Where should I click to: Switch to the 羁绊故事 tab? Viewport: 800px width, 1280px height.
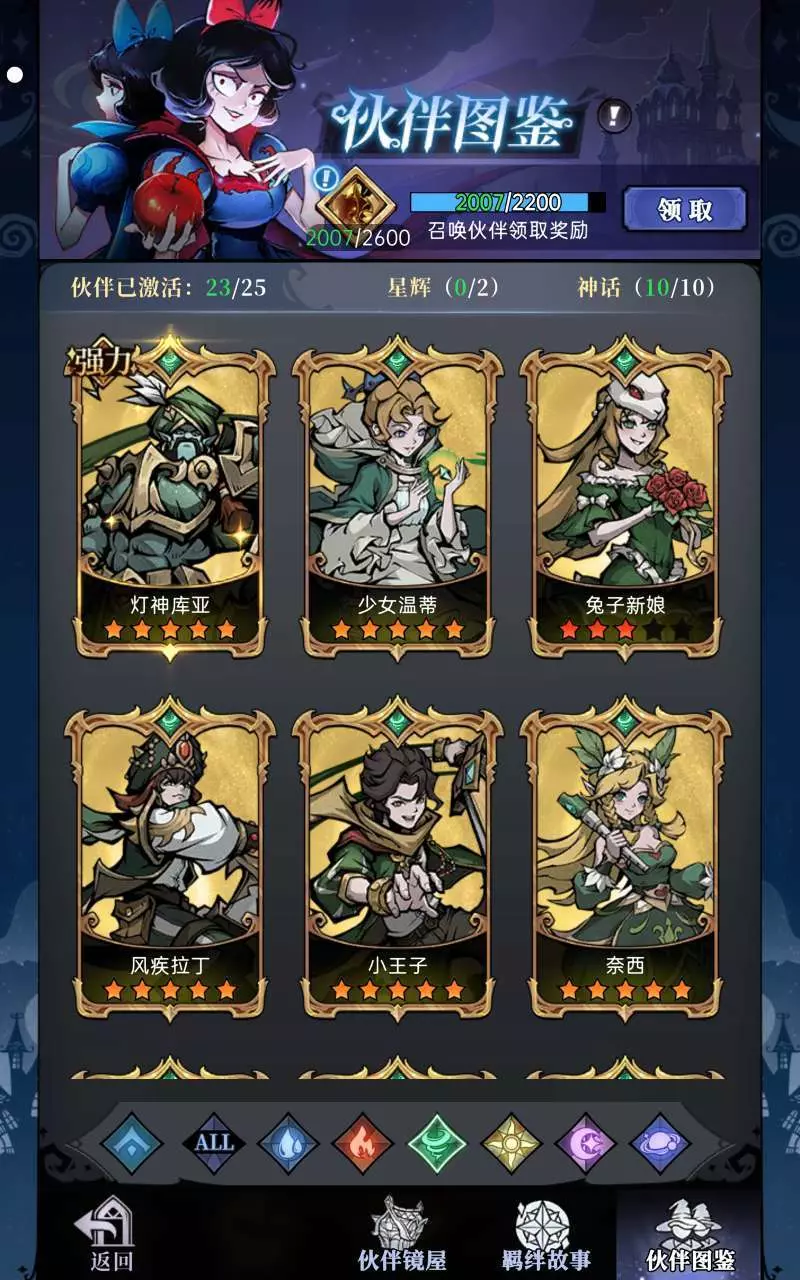point(545,1234)
